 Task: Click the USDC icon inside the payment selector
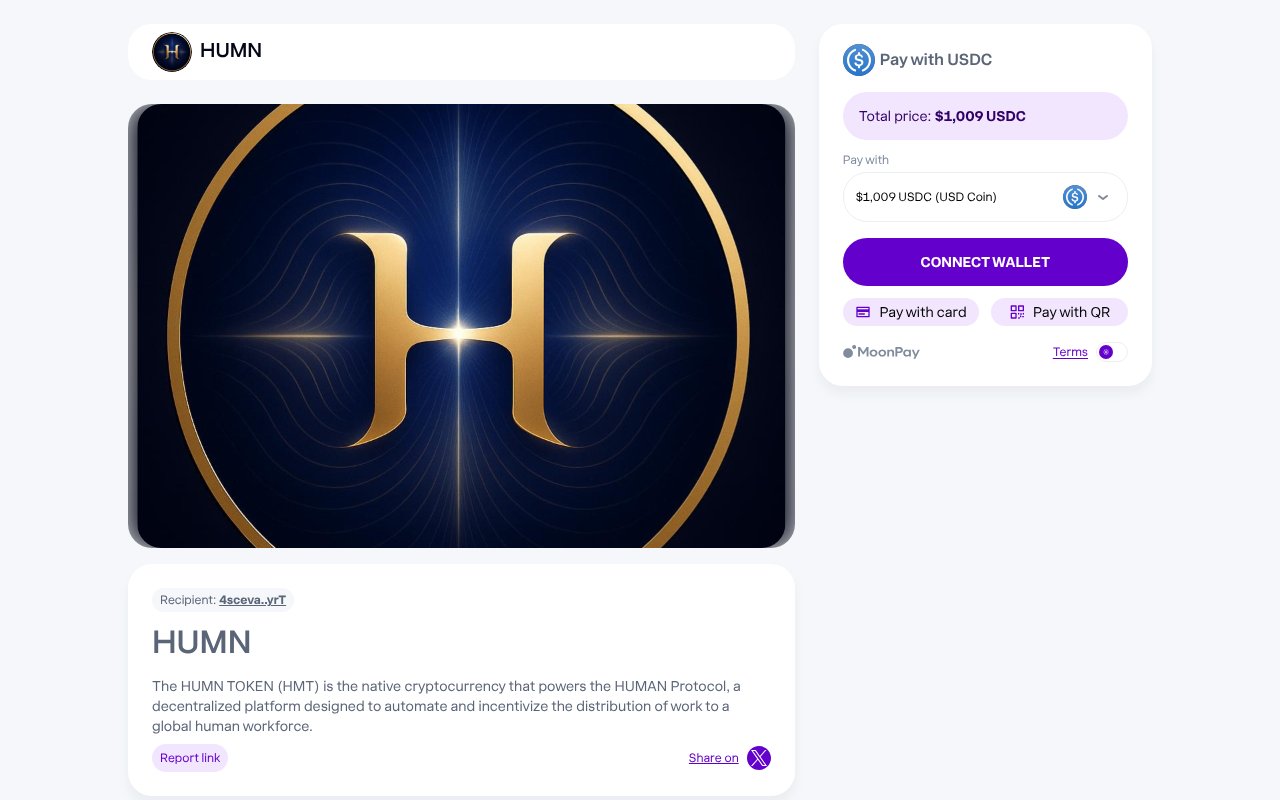1075,197
